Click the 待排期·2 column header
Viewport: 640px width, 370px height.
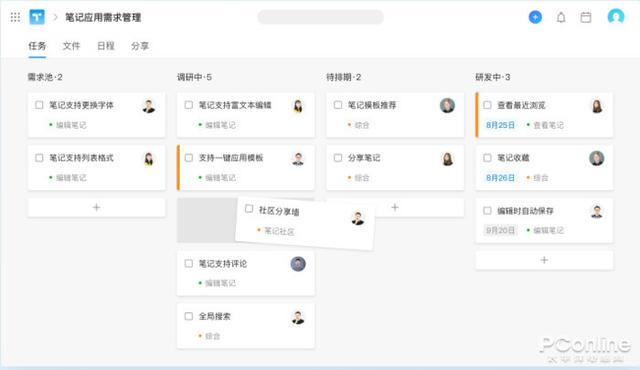(x=344, y=77)
